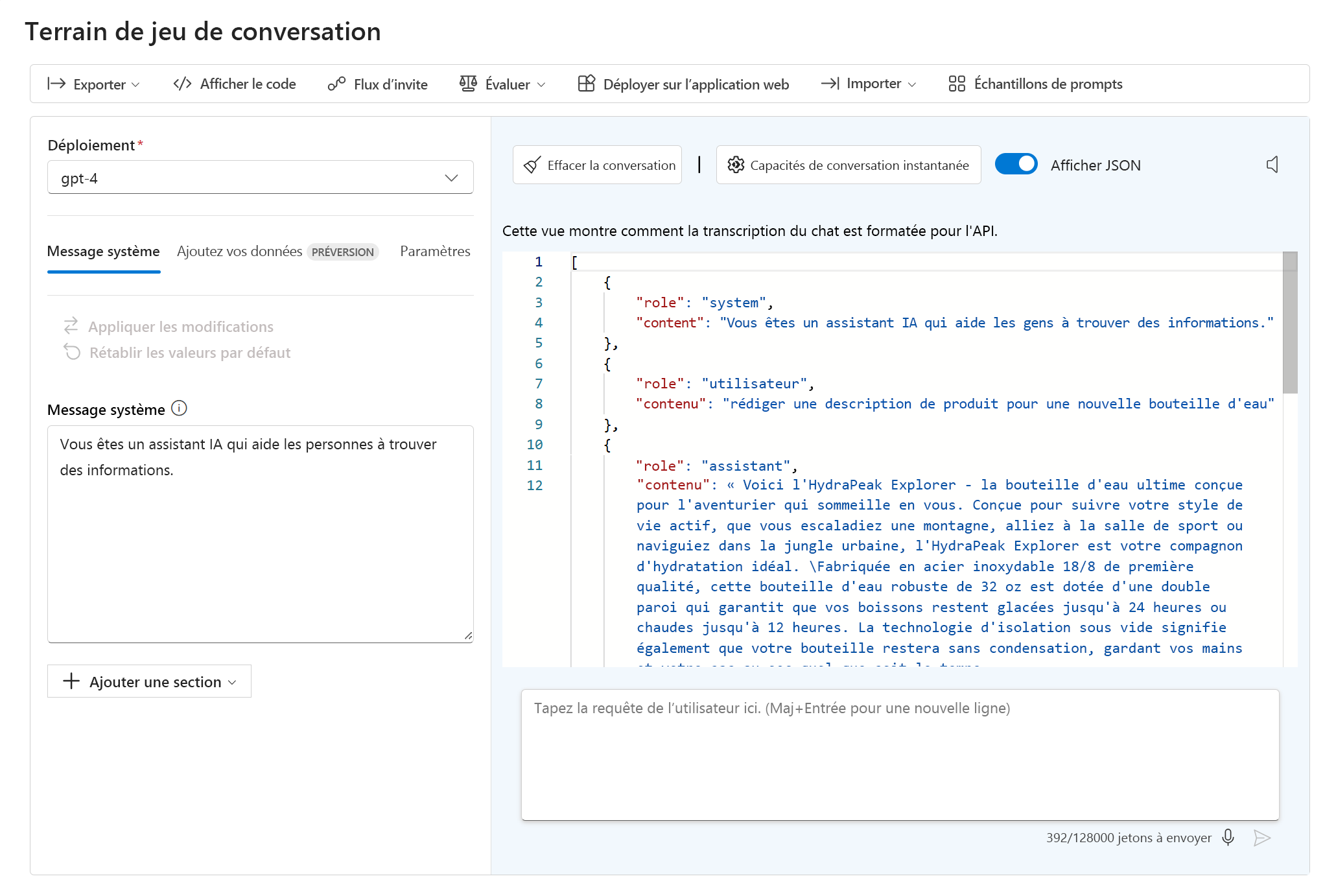Open Déployer sur l'application web
Screen dimensions: 1336x896
tap(683, 84)
